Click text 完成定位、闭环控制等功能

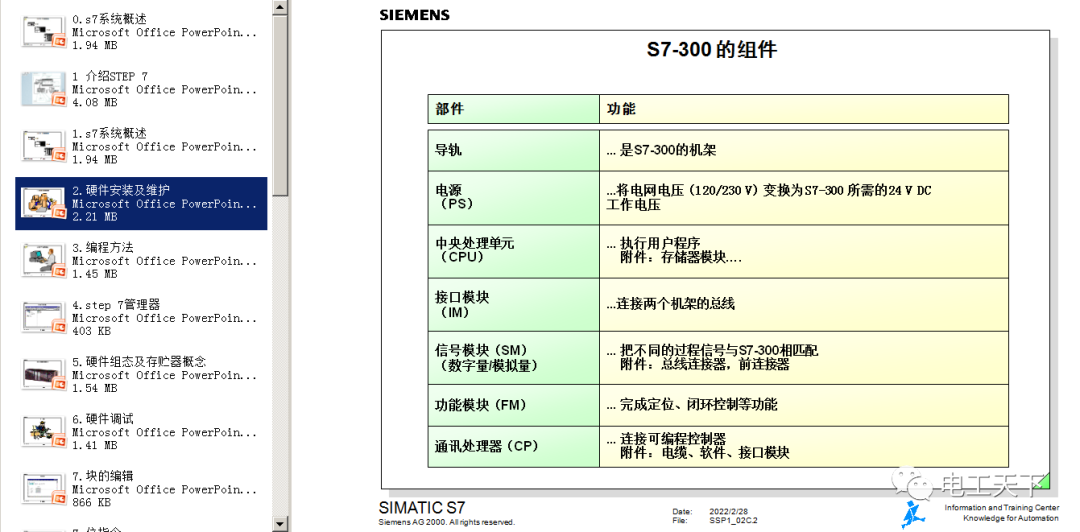tap(698, 405)
